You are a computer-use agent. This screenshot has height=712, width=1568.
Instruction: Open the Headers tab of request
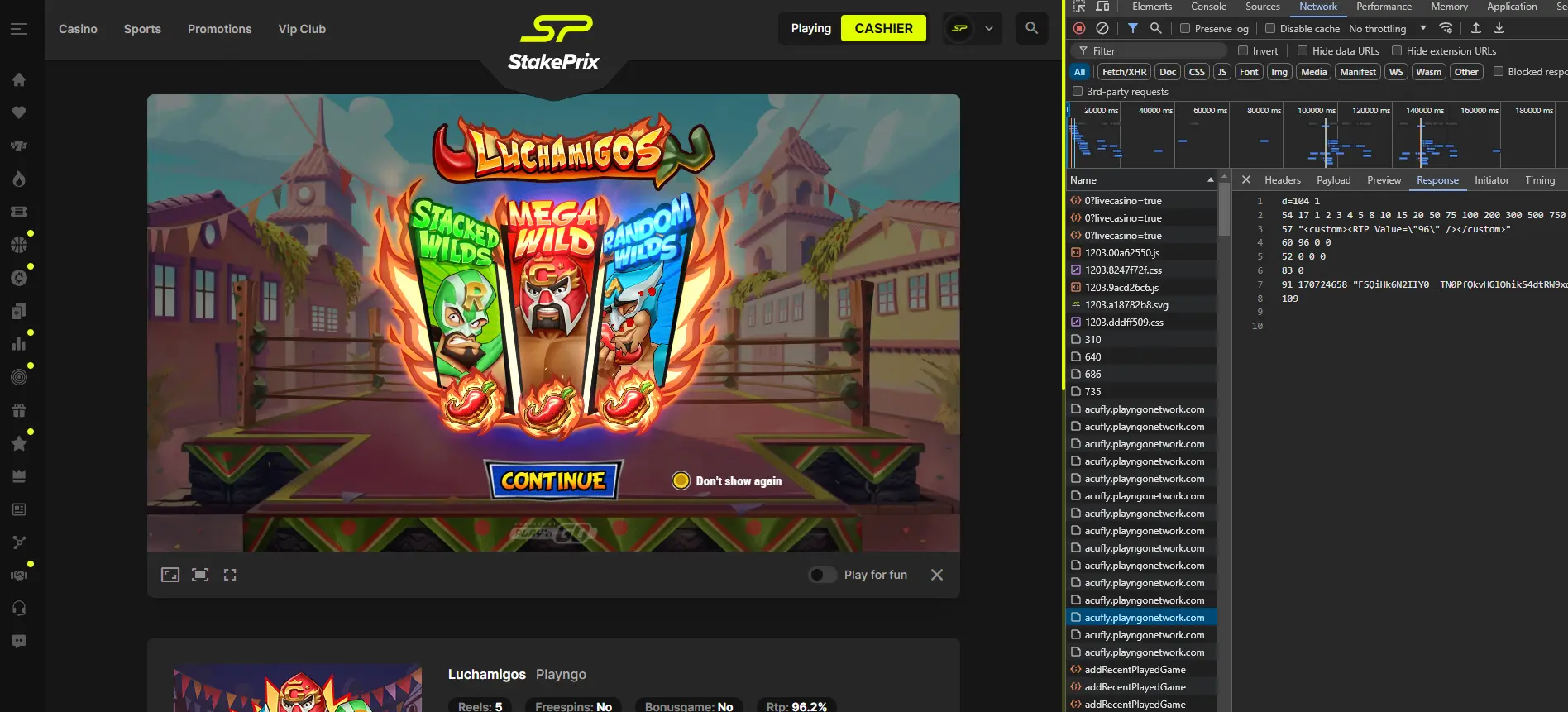(x=1283, y=179)
